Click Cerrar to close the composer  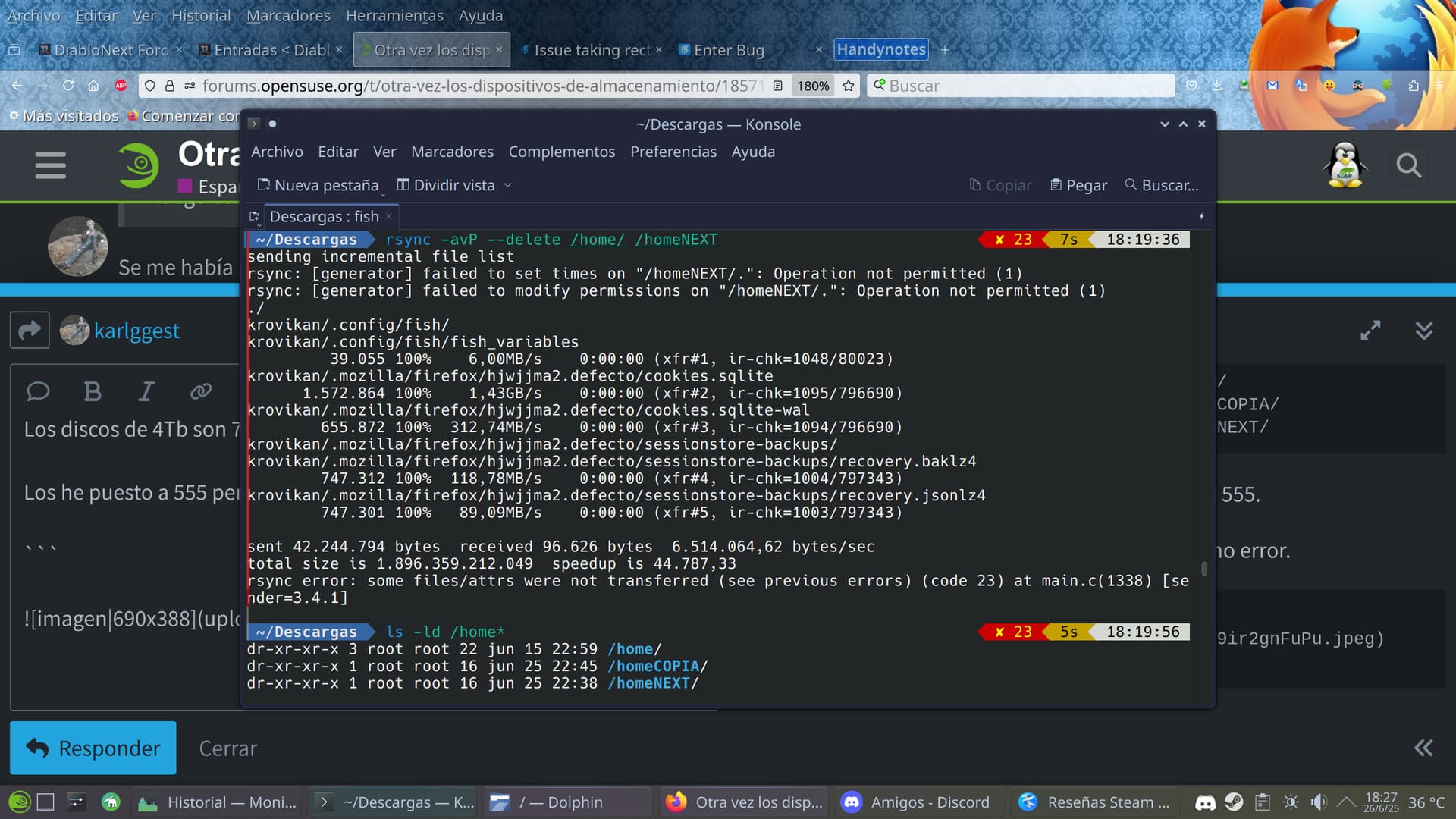(227, 748)
